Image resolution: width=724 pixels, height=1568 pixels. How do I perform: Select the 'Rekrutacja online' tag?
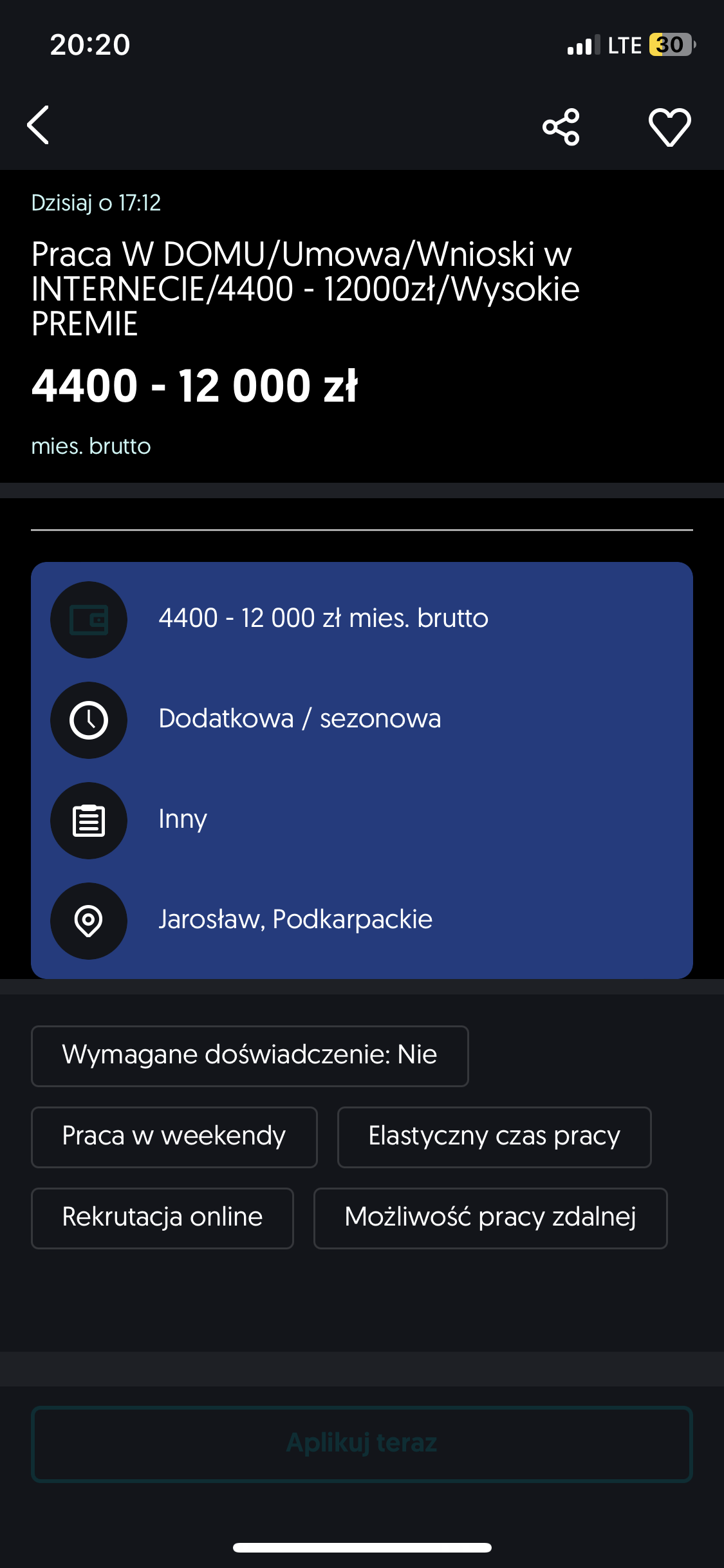coord(162,1218)
